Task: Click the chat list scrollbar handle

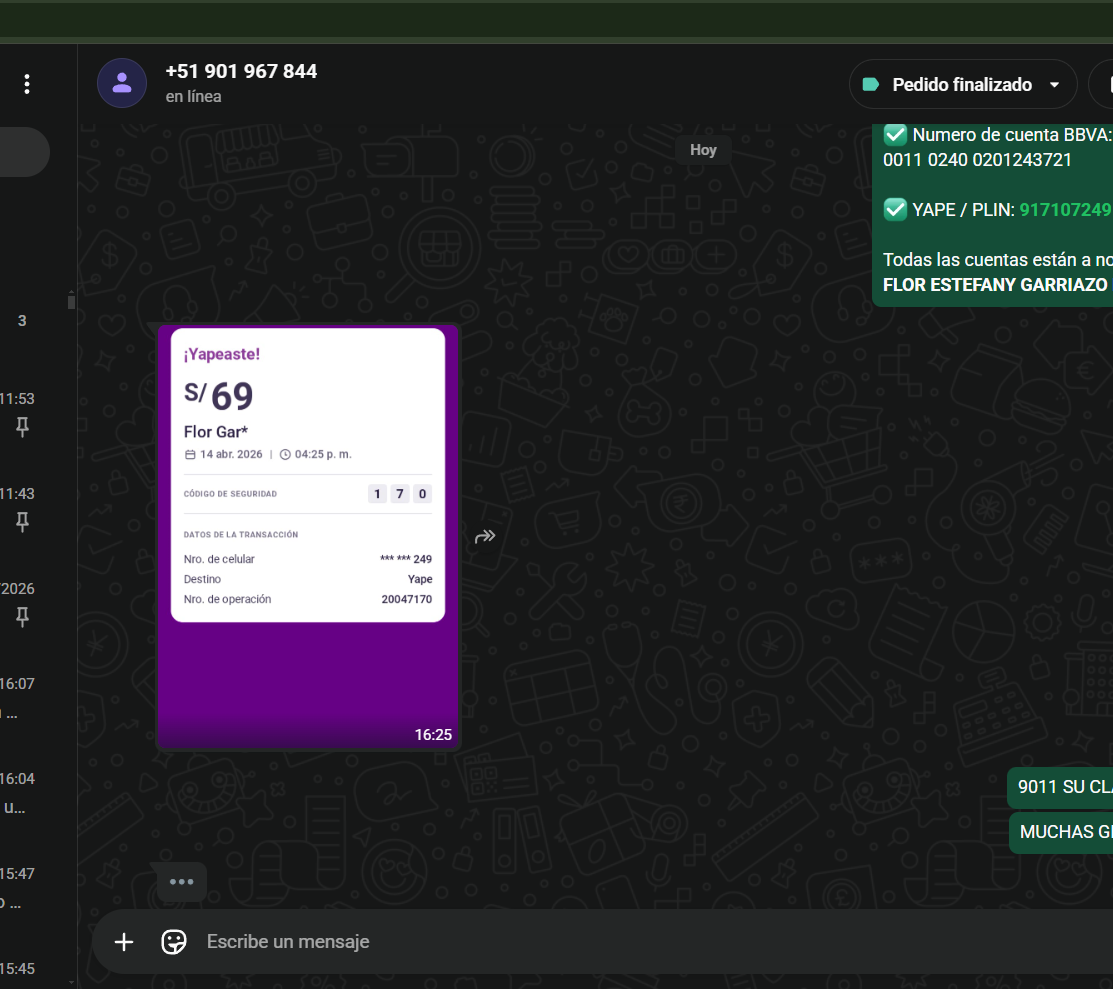Action: [x=71, y=300]
